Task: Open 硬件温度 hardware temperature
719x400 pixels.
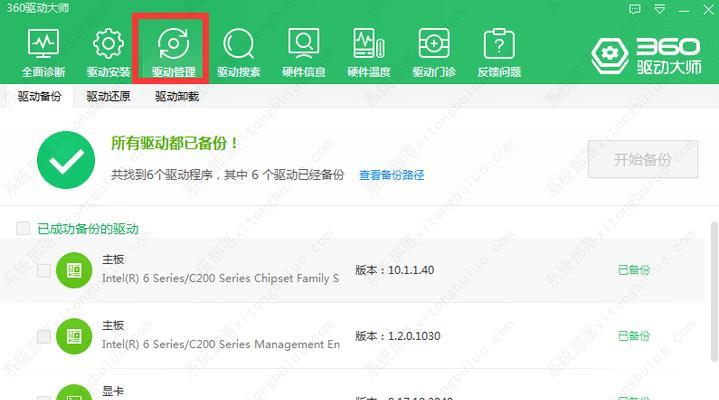Action: (x=369, y=53)
